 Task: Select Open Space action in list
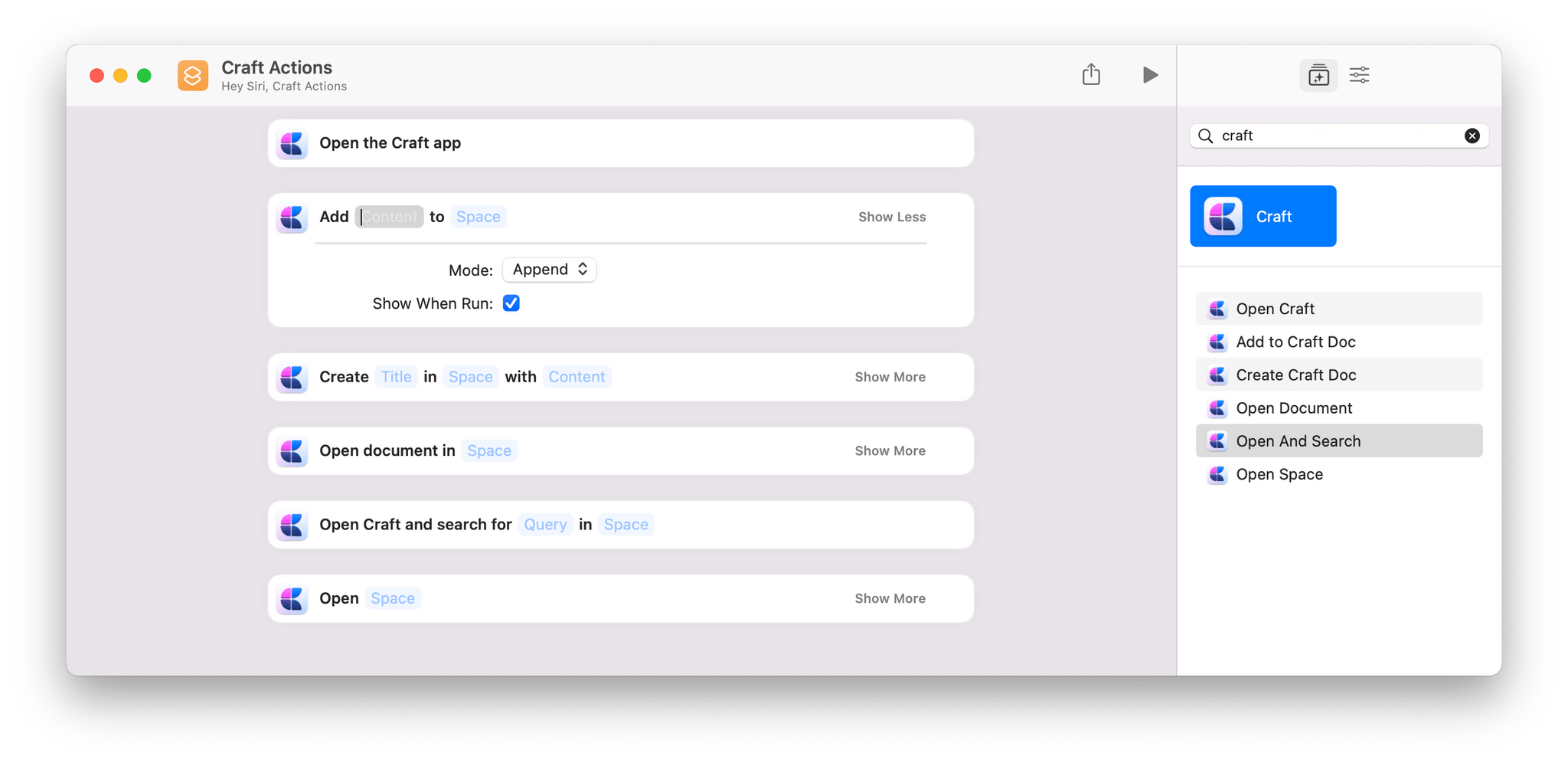(x=1339, y=474)
